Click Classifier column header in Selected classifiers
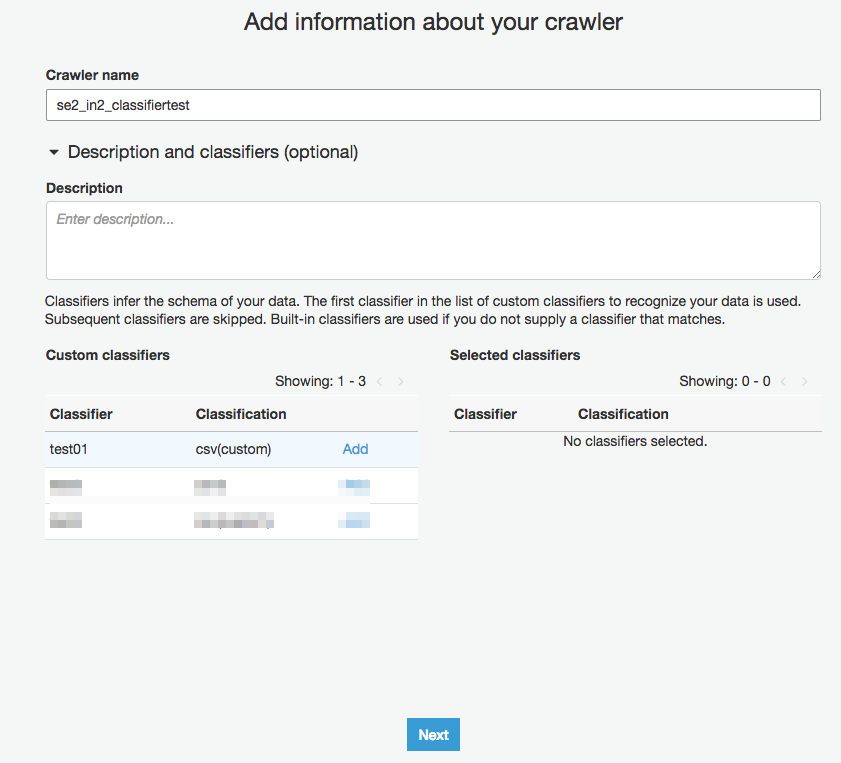This screenshot has width=841, height=763. (x=485, y=414)
